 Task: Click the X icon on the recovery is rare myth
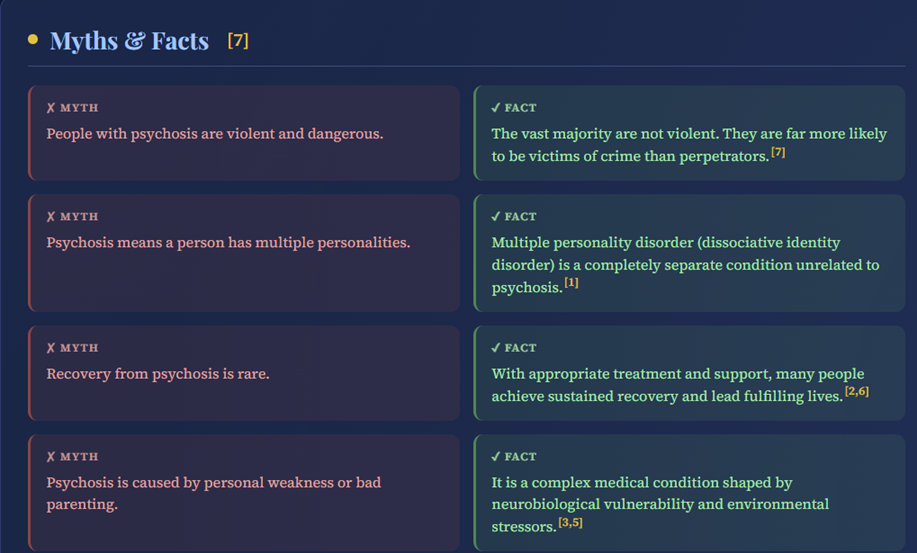pos(50,349)
